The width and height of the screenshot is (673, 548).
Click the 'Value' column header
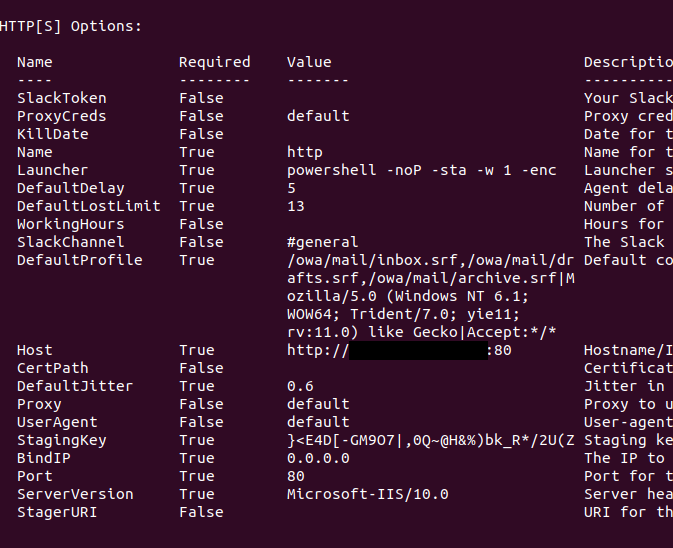click(x=308, y=62)
